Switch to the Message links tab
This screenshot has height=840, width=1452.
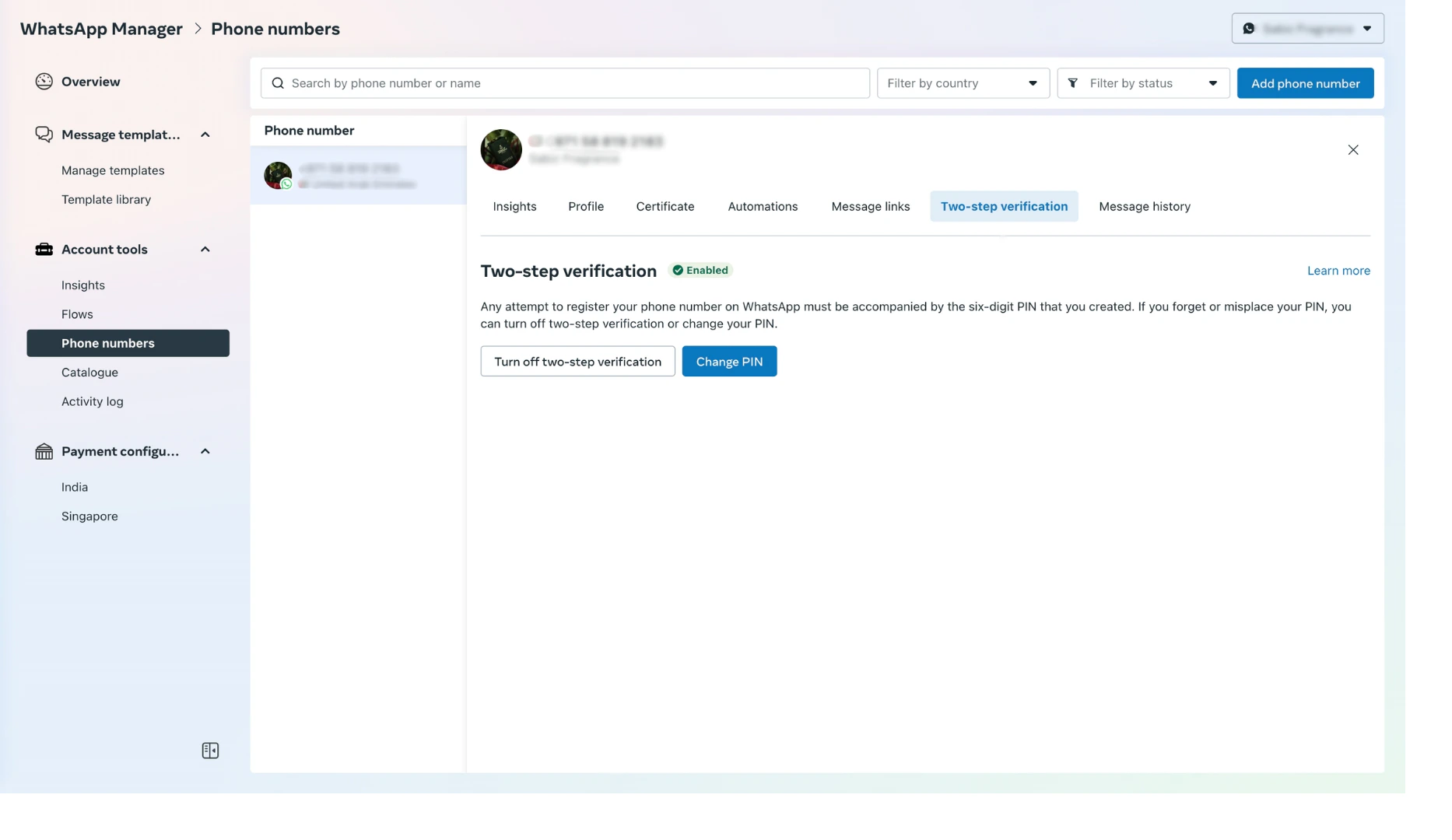pos(870,206)
